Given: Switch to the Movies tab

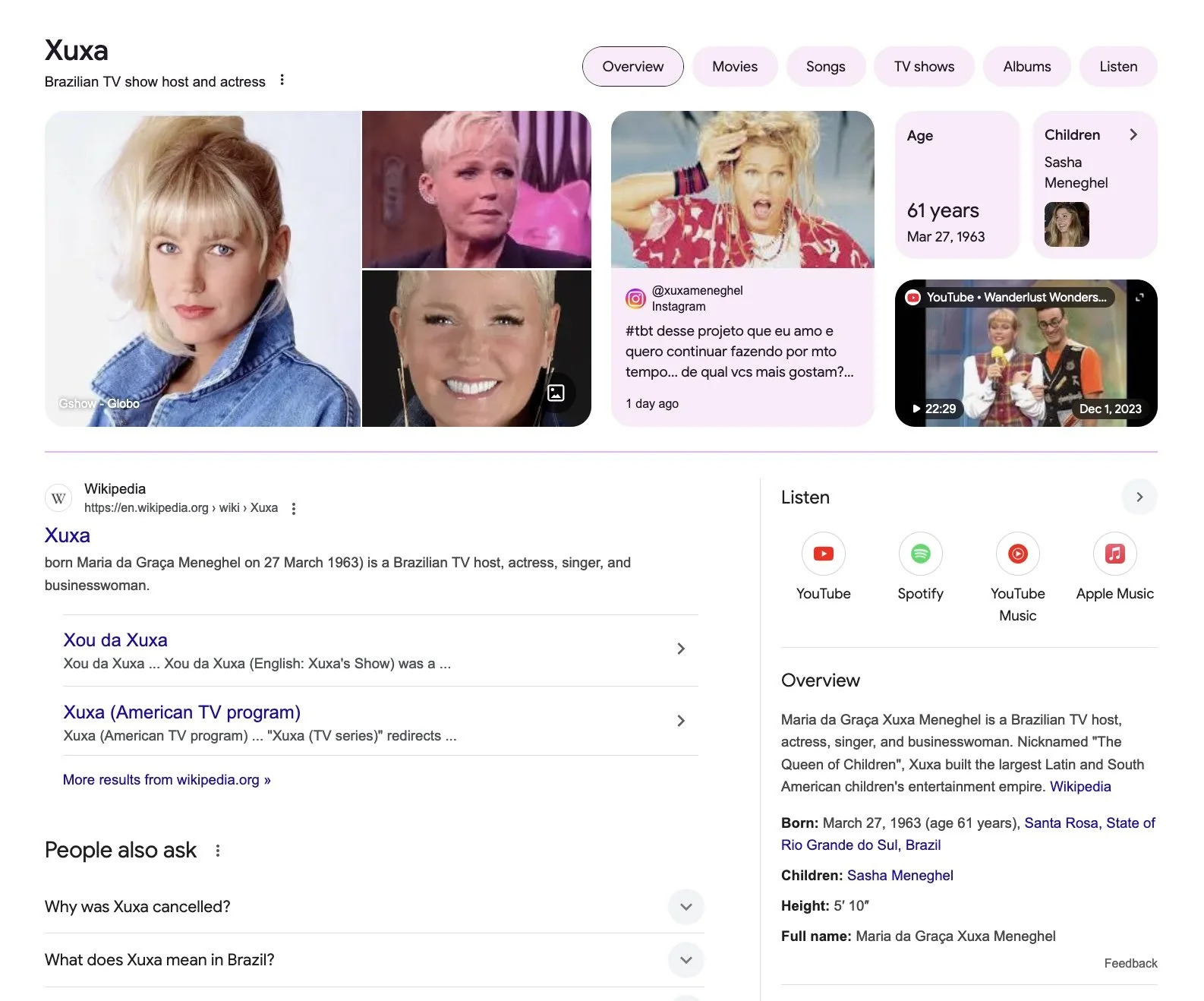Looking at the screenshot, I should click(735, 66).
